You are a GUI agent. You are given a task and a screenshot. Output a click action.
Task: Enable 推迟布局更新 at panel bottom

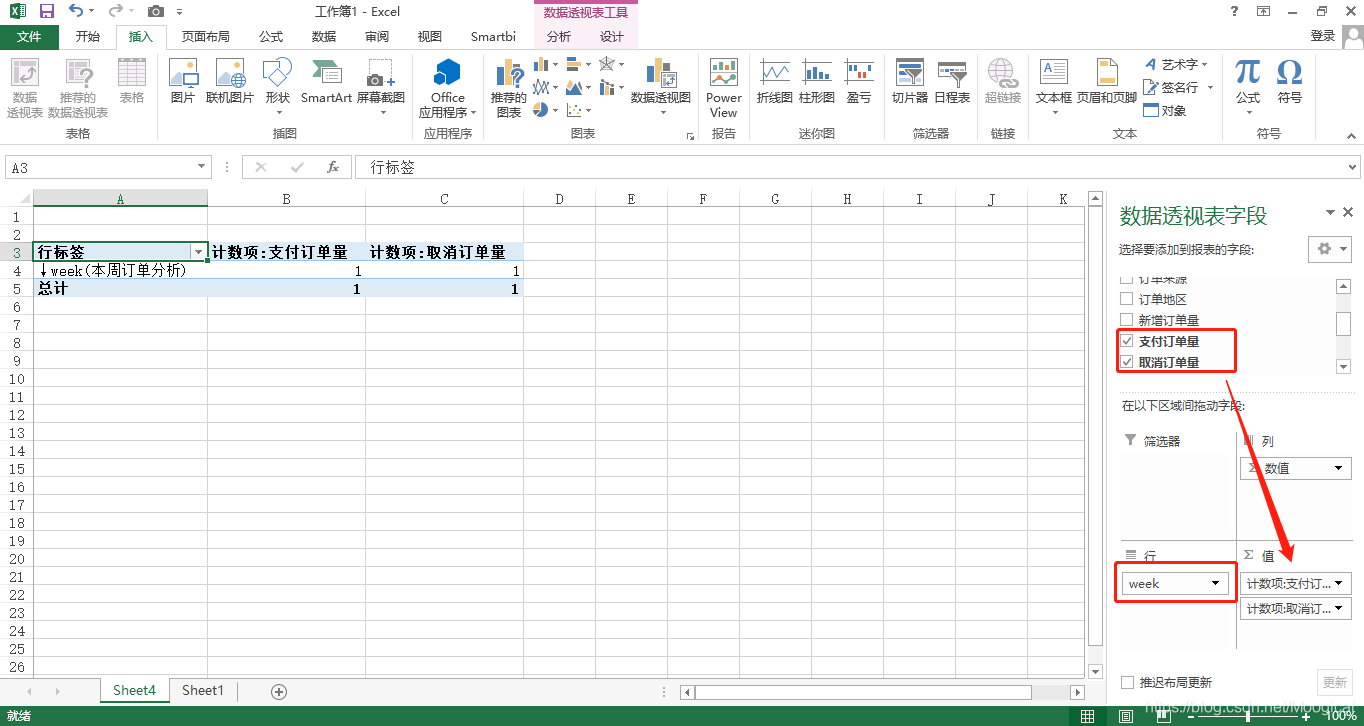point(1129,681)
